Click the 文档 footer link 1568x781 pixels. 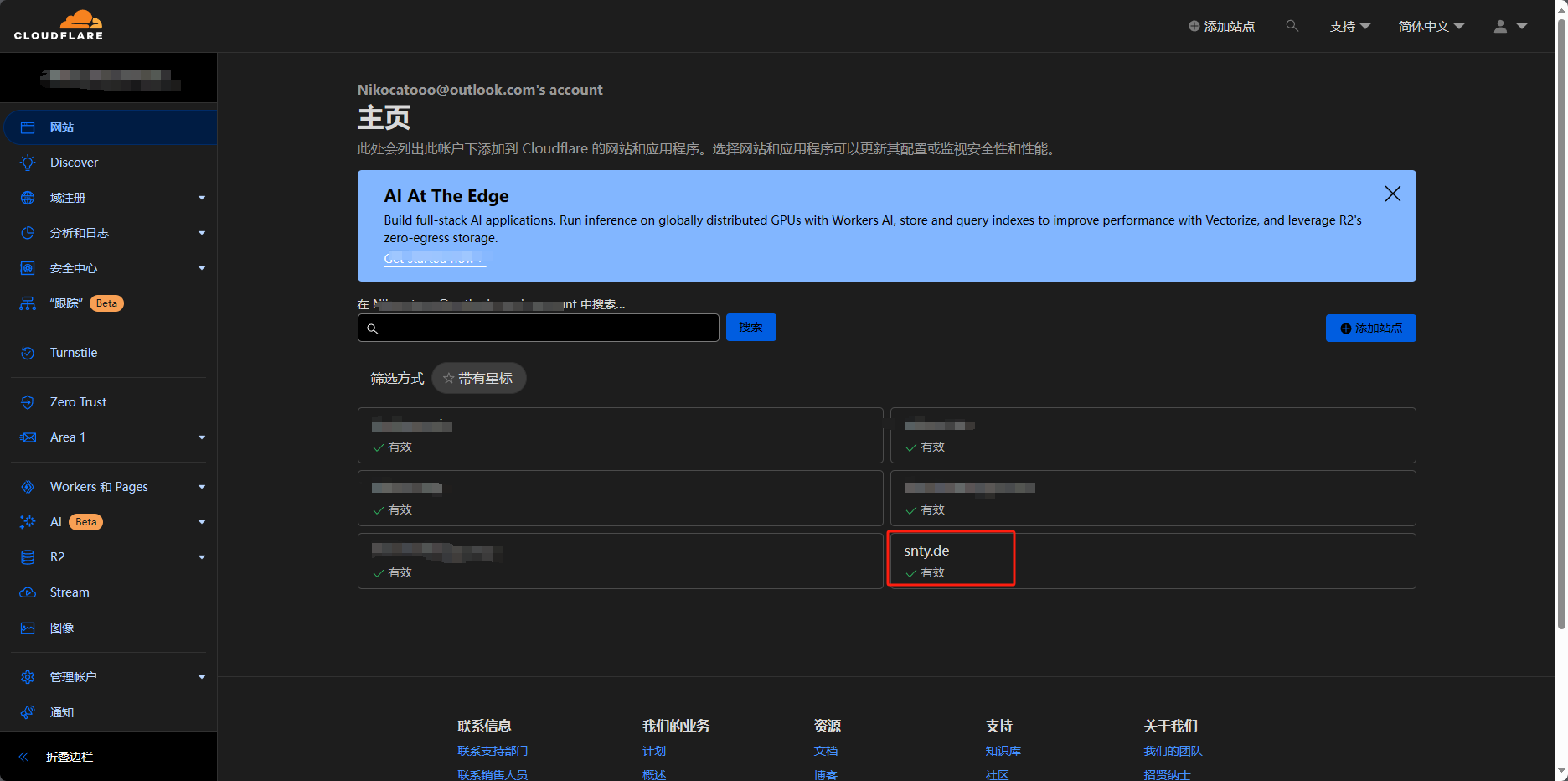[826, 751]
